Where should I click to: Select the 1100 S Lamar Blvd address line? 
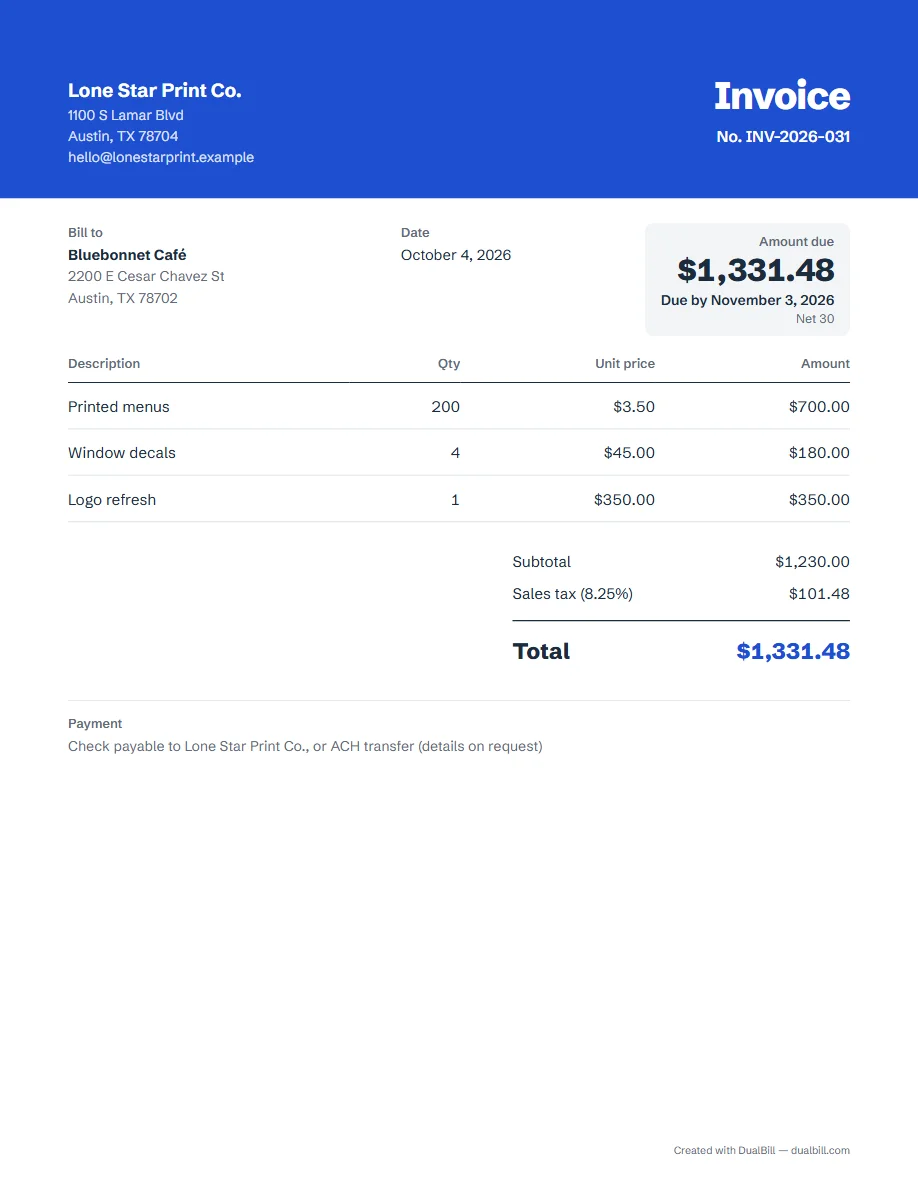(126, 115)
